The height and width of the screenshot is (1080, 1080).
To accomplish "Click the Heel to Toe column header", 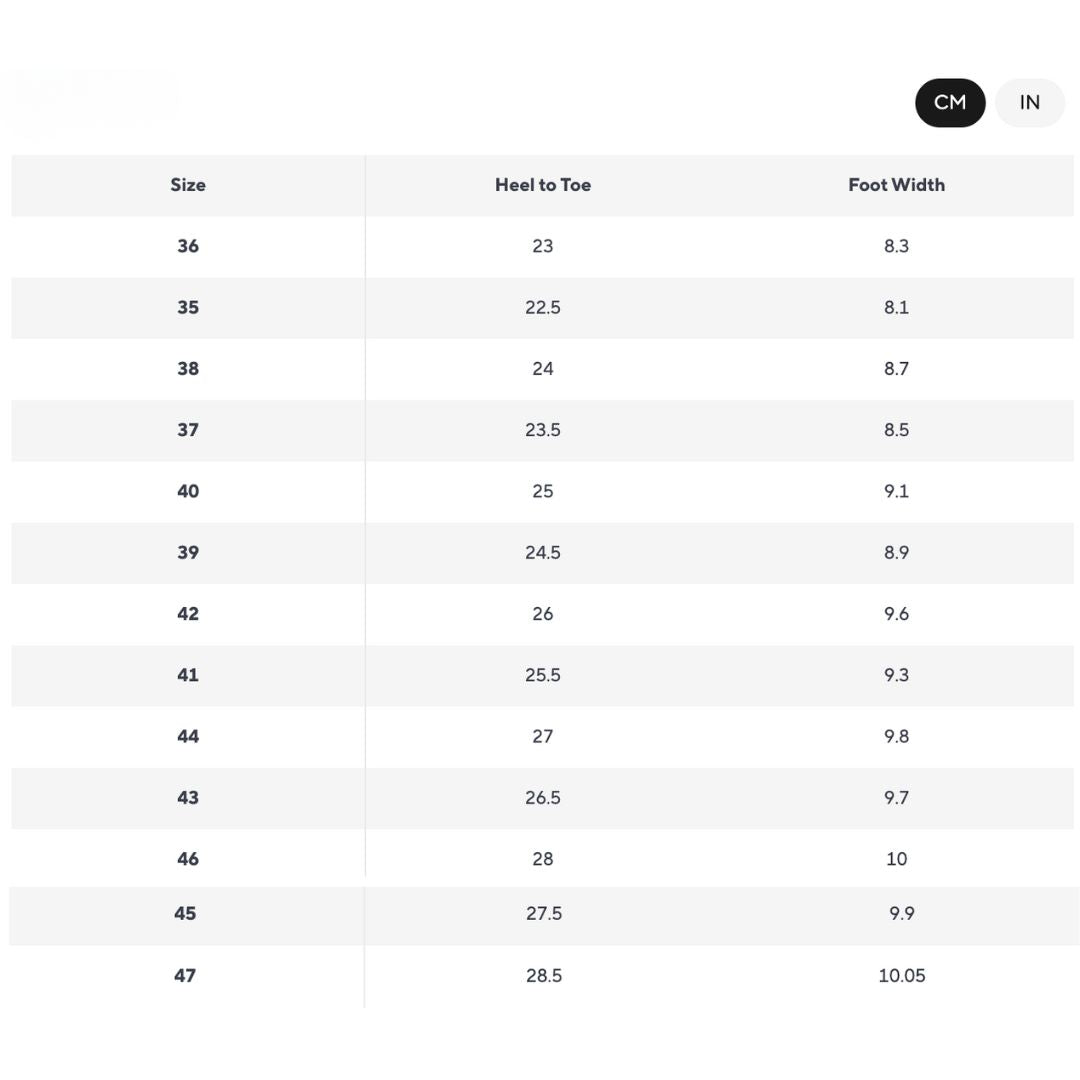I will 543,185.
